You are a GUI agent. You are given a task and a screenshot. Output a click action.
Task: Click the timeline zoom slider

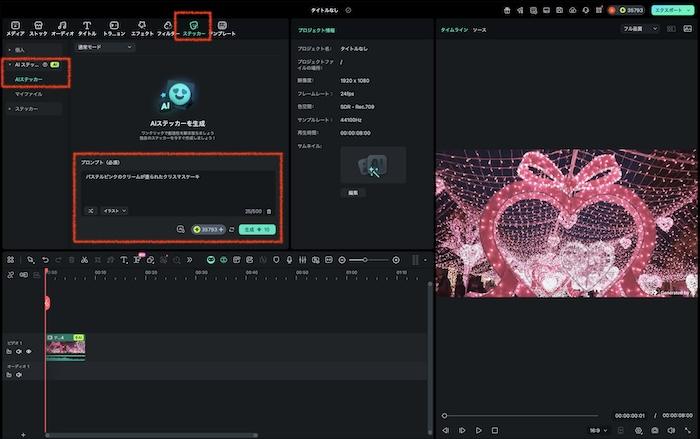click(x=367, y=260)
